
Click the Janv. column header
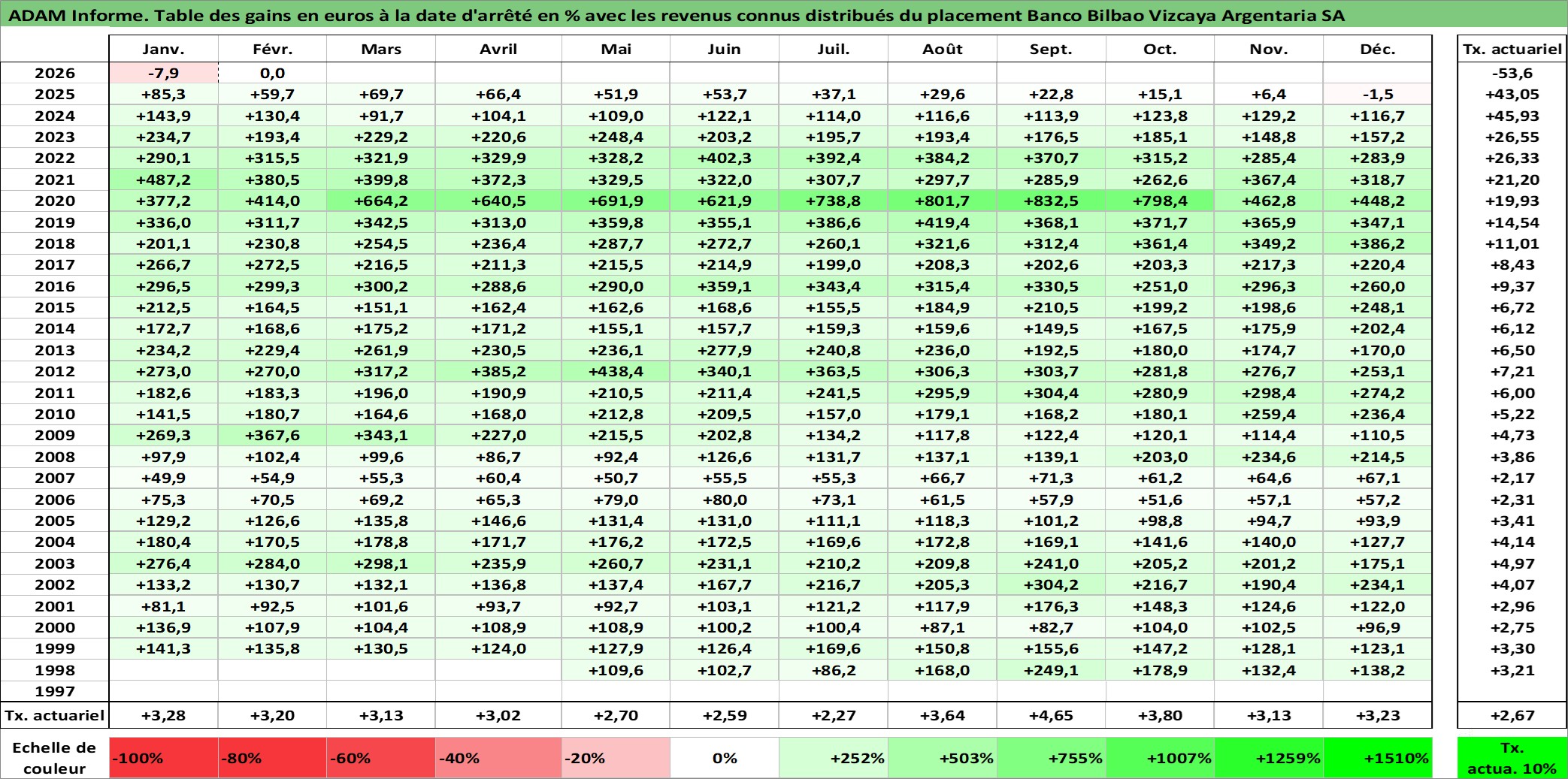tap(164, 49)
